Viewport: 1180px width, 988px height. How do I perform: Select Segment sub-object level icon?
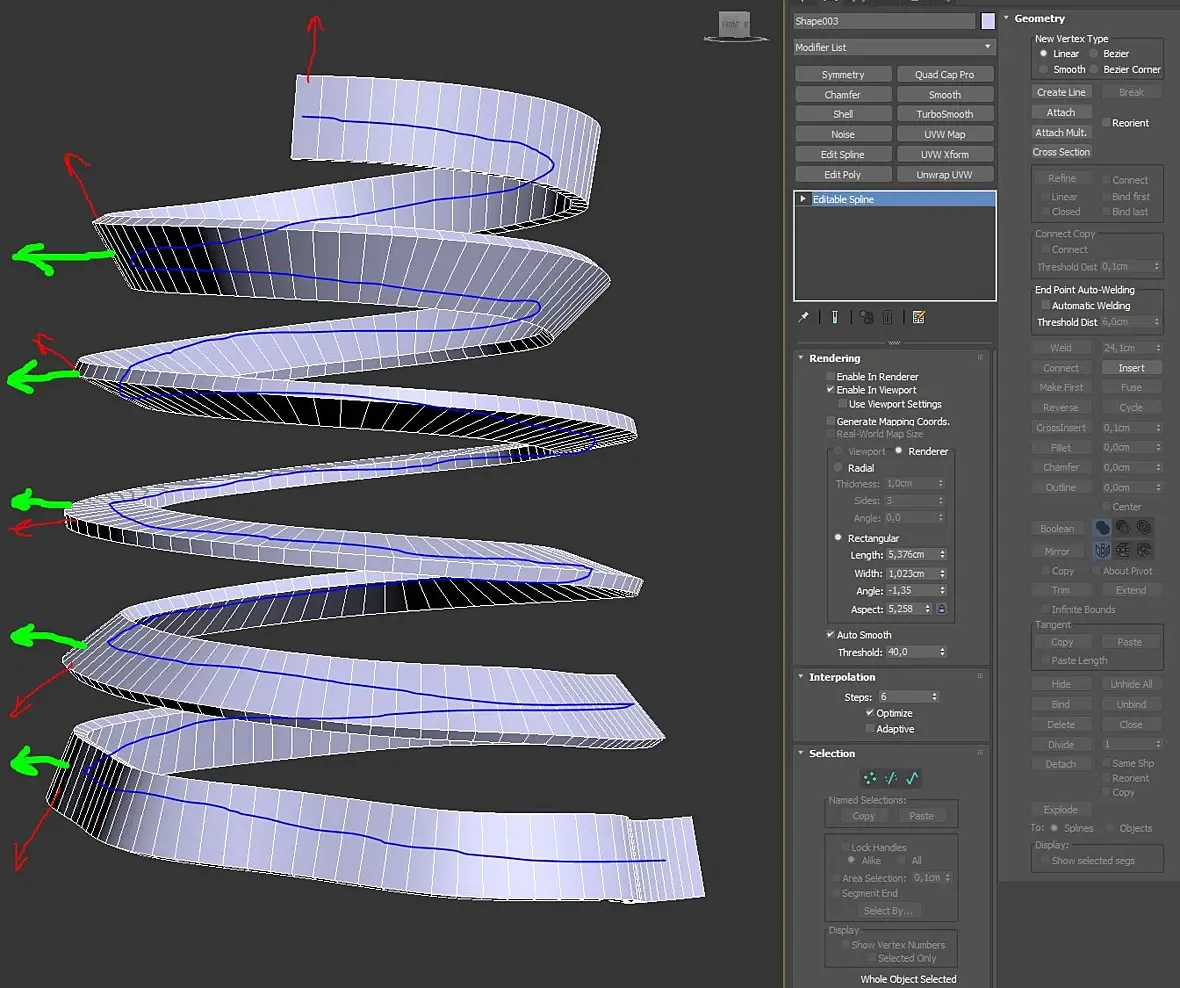[x=890, y=778]
